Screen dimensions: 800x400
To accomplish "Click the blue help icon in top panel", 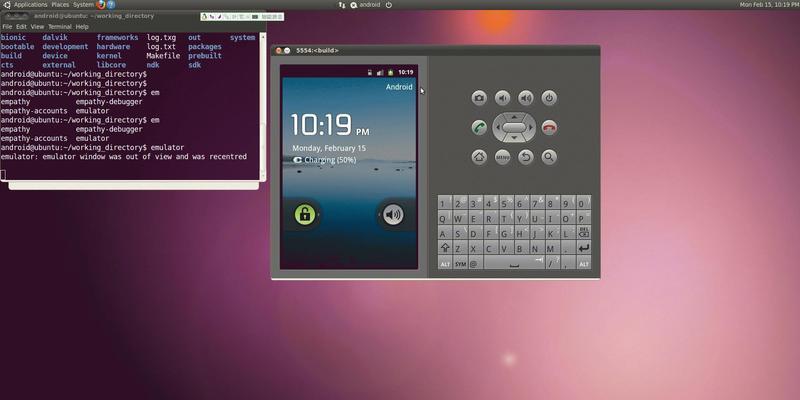I will click(x=111, y=5).
